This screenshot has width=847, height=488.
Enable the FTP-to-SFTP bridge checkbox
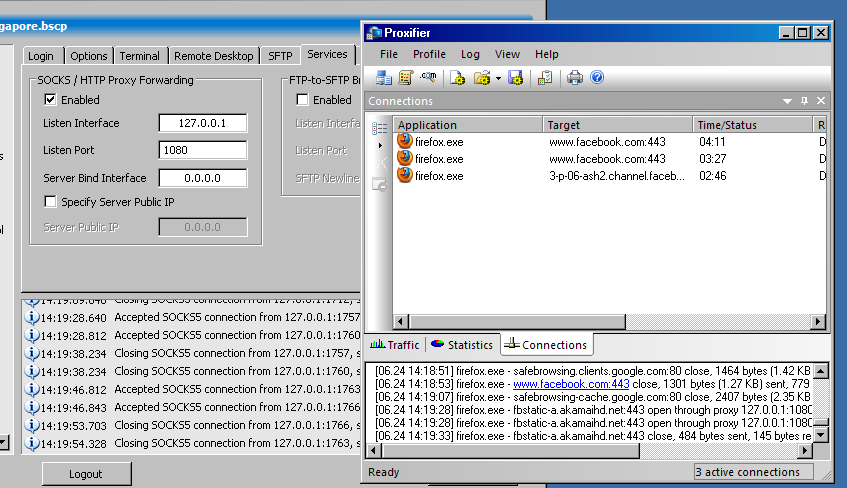click(302, 100)
